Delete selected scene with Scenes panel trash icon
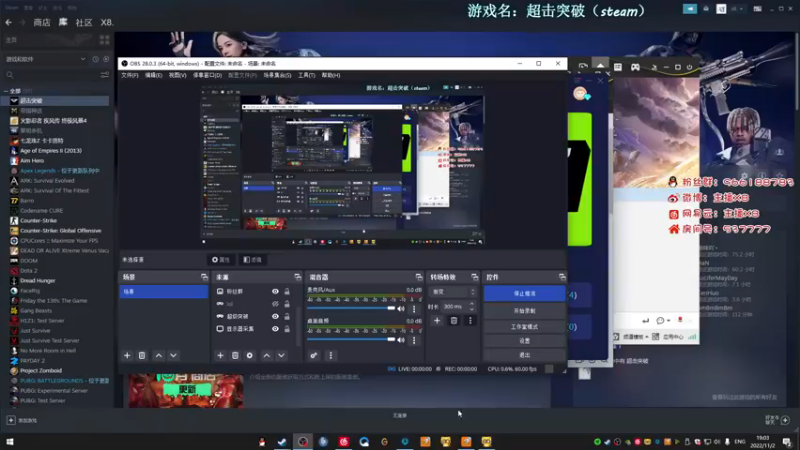 click(x=142, y=355)
